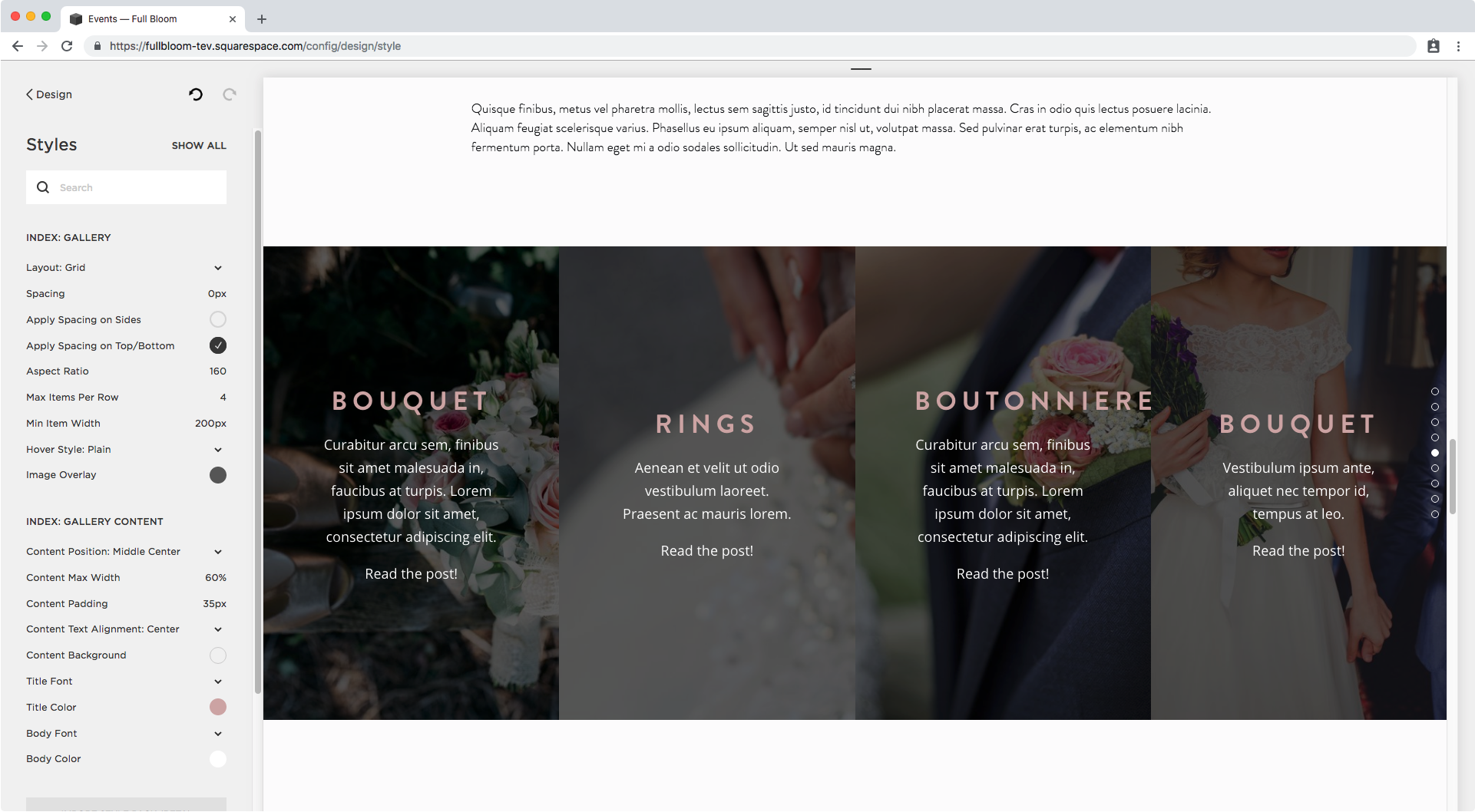
Task: Click the Styles search field
Action: tap(126, 187)
